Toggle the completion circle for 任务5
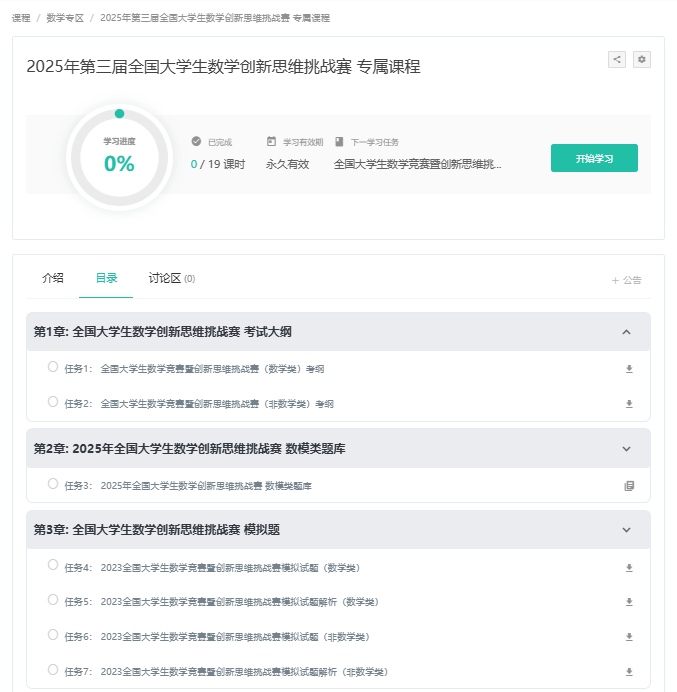677x692 pixels. 53,600
